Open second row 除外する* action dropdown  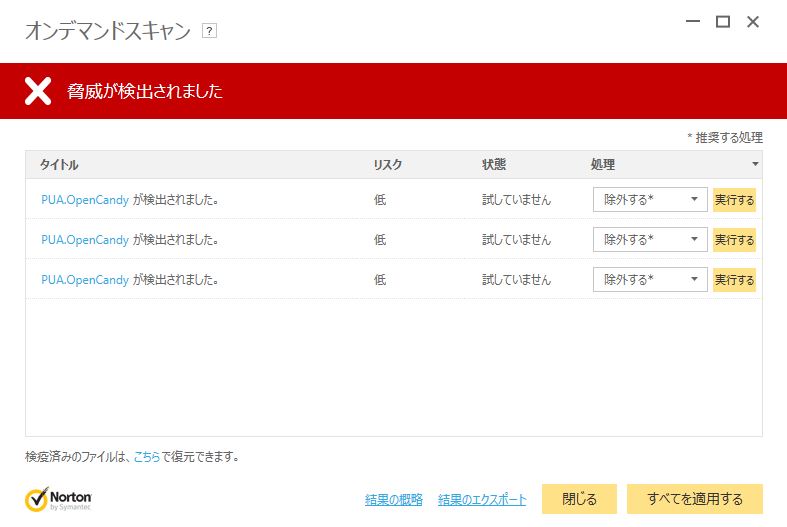tap(650, 239)
